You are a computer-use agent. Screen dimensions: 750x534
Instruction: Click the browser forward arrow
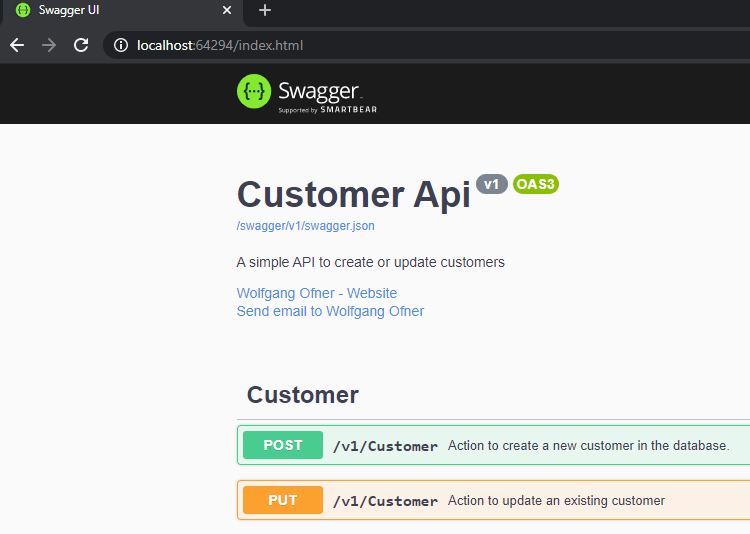(x=49, y=45)
